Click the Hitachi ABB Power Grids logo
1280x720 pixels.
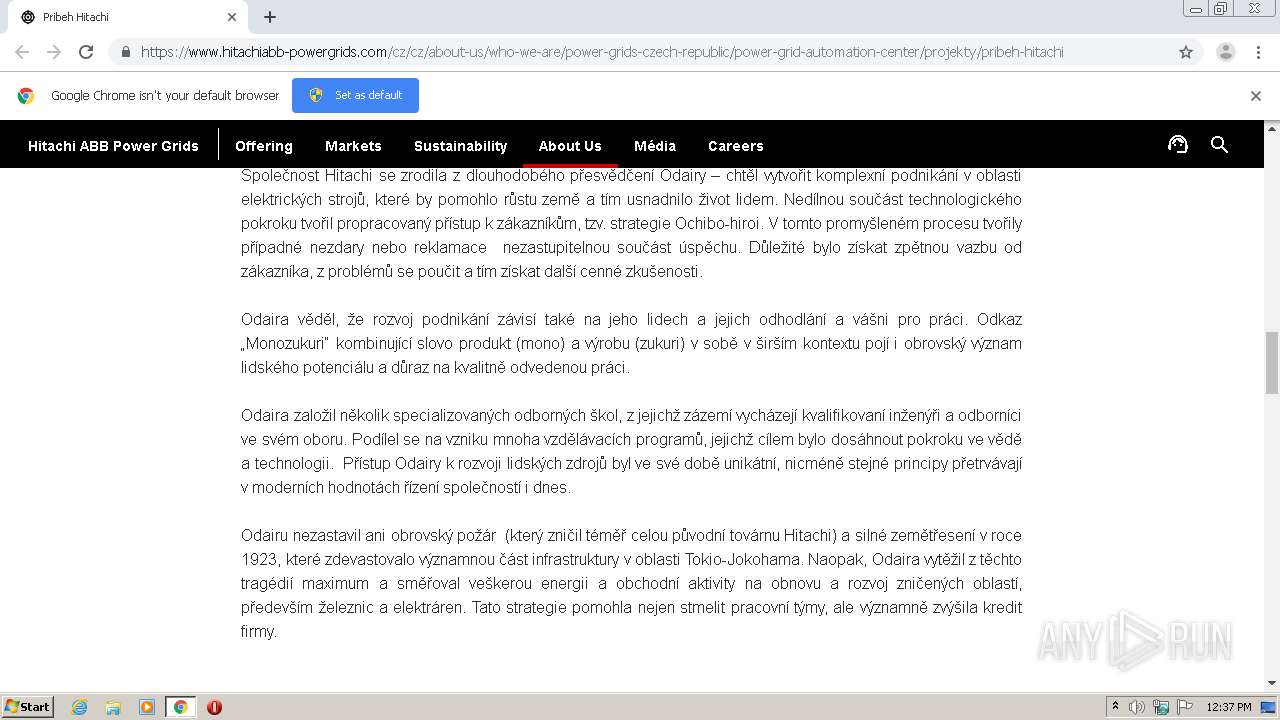pyautogui.click(x=113, y=146)
